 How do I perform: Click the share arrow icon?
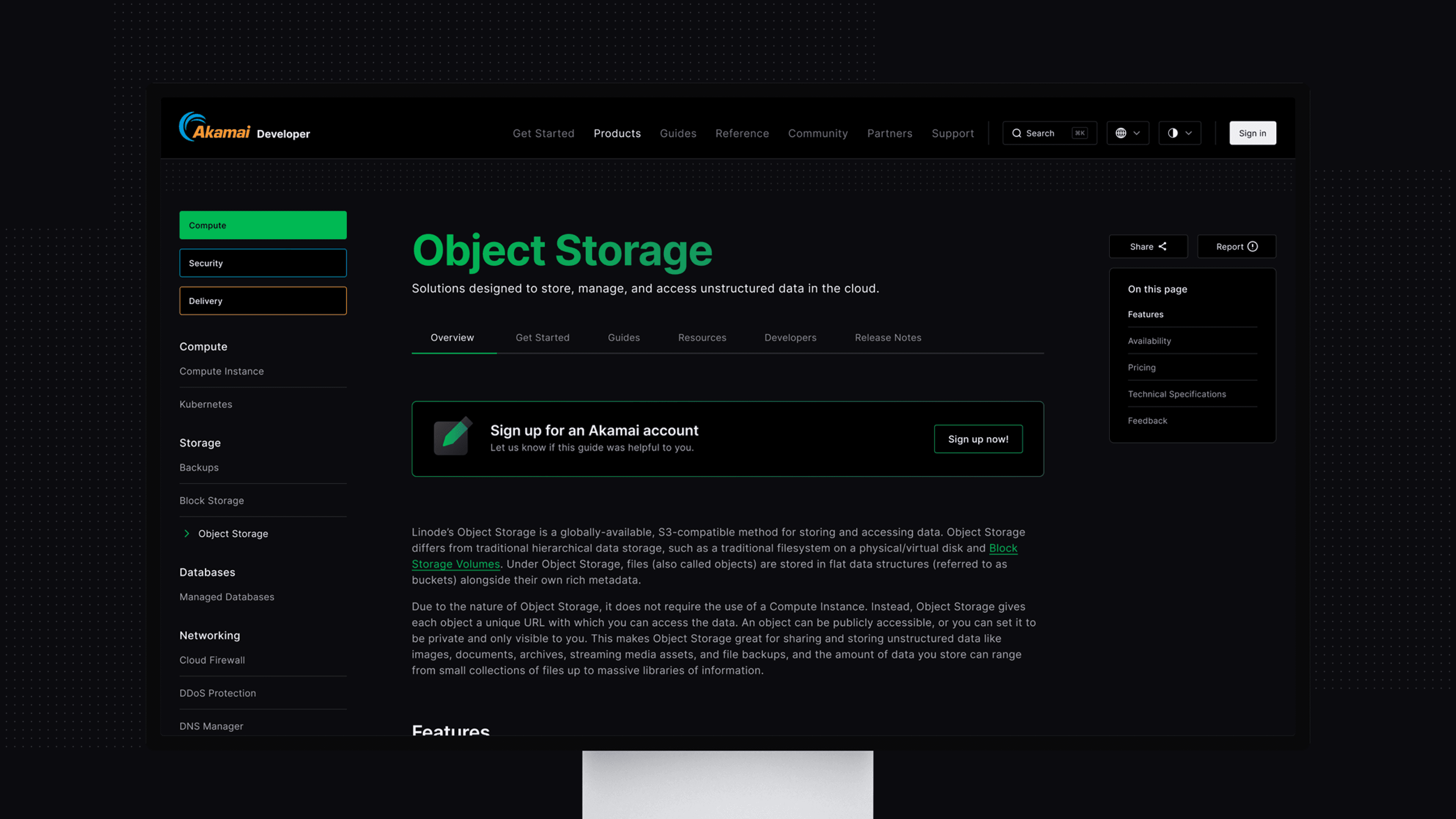1163,246
